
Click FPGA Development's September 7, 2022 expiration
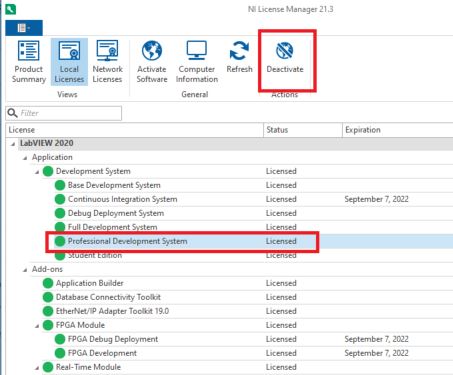pos(376,353)
